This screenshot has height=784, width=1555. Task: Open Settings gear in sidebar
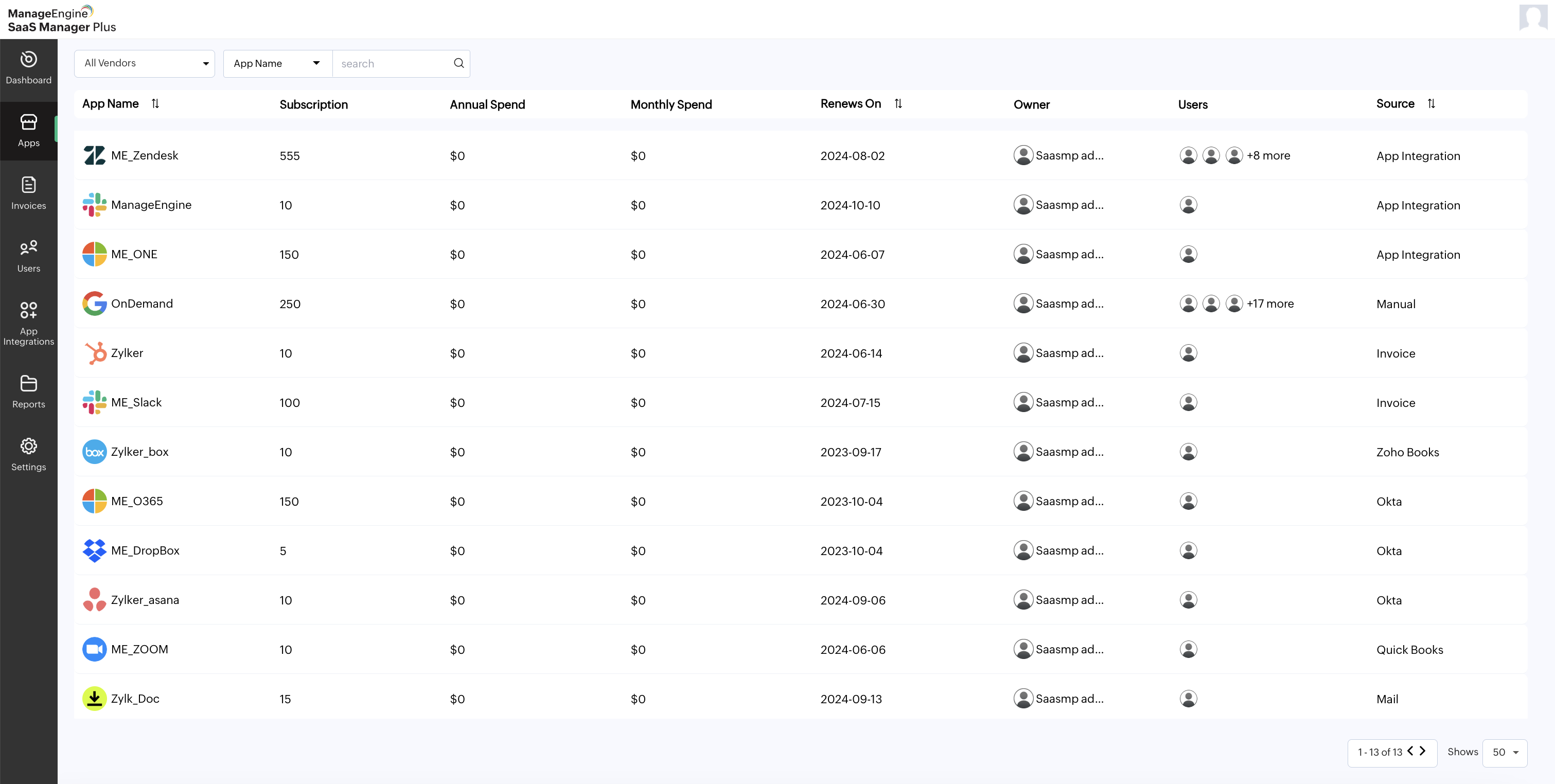pyautogui.click(x=28, y=454)
